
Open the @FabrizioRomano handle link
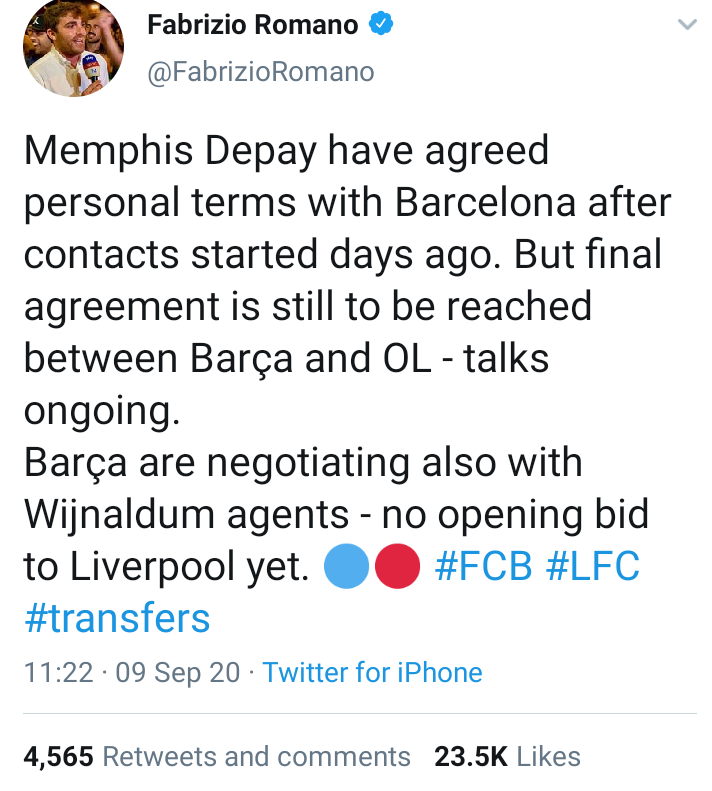[261, 71]
